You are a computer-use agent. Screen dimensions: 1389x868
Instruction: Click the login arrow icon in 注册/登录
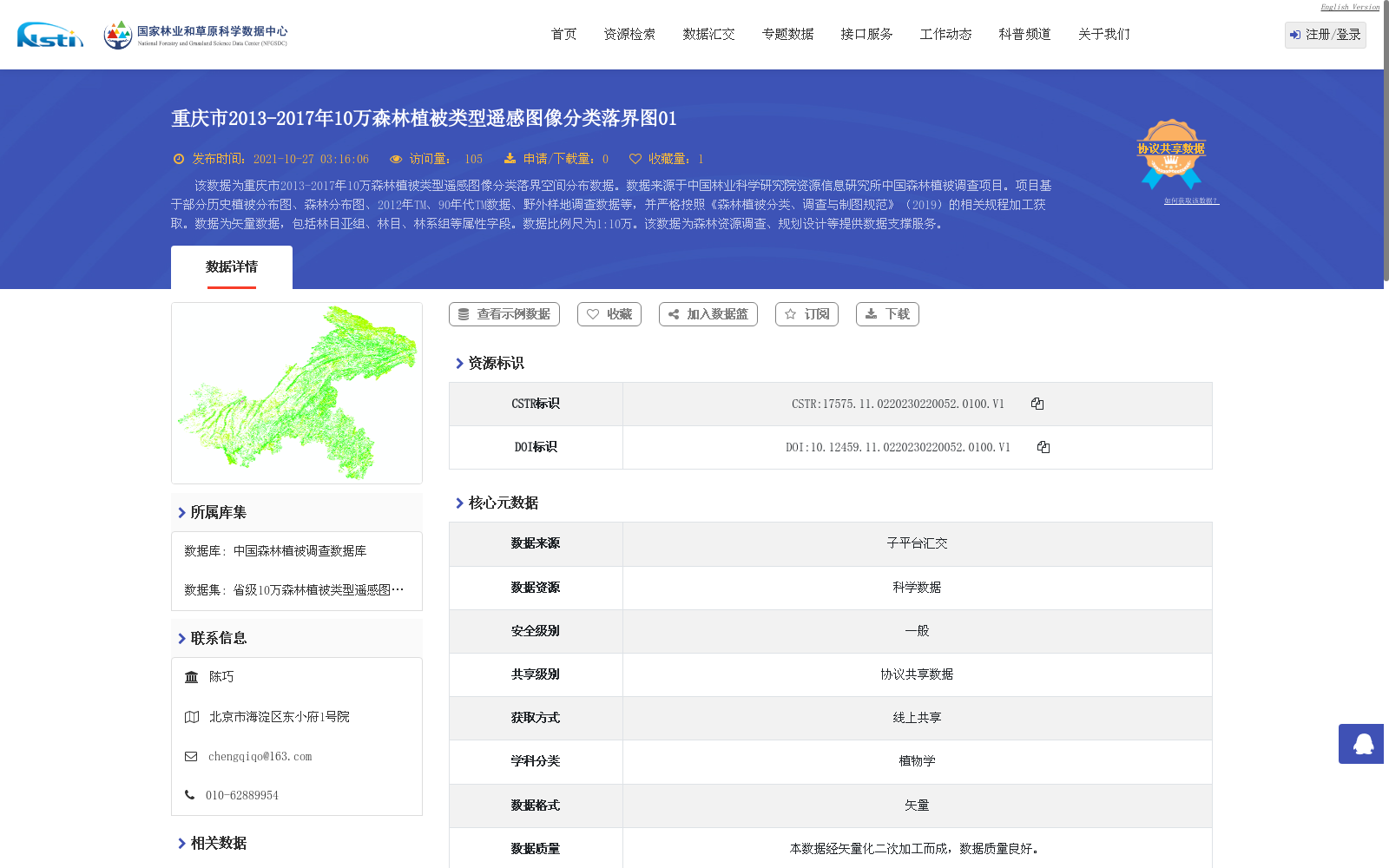point(1295,35)
